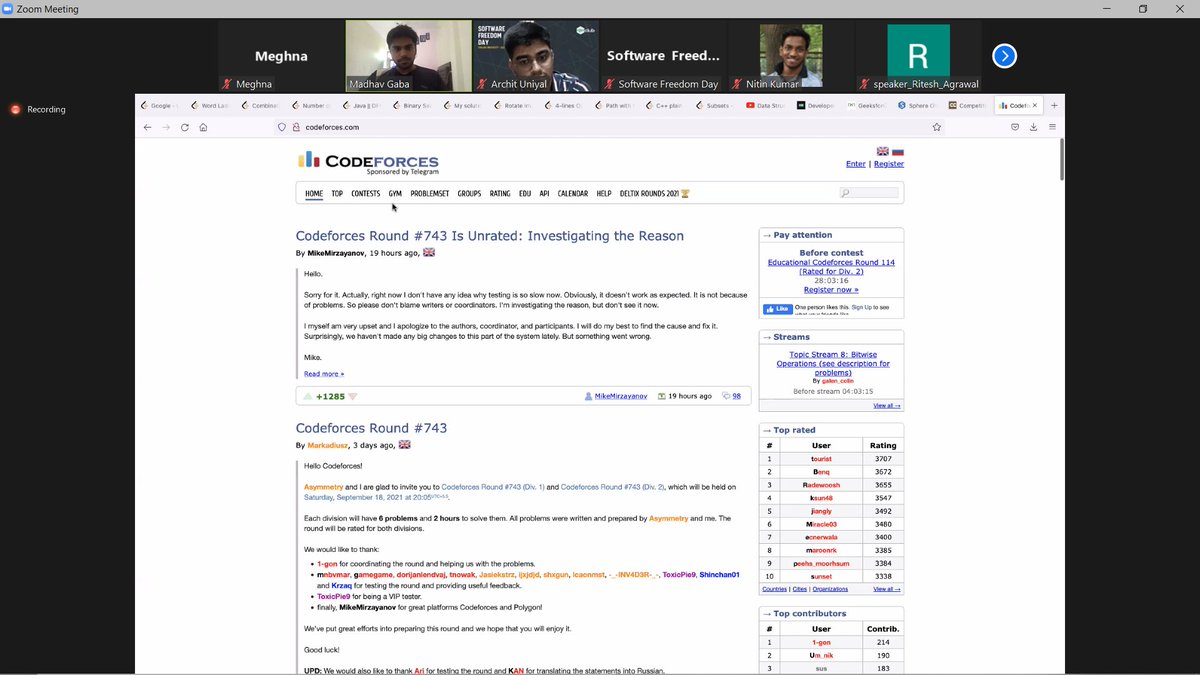Open Benq profile in Top rated

coord(821,472)
